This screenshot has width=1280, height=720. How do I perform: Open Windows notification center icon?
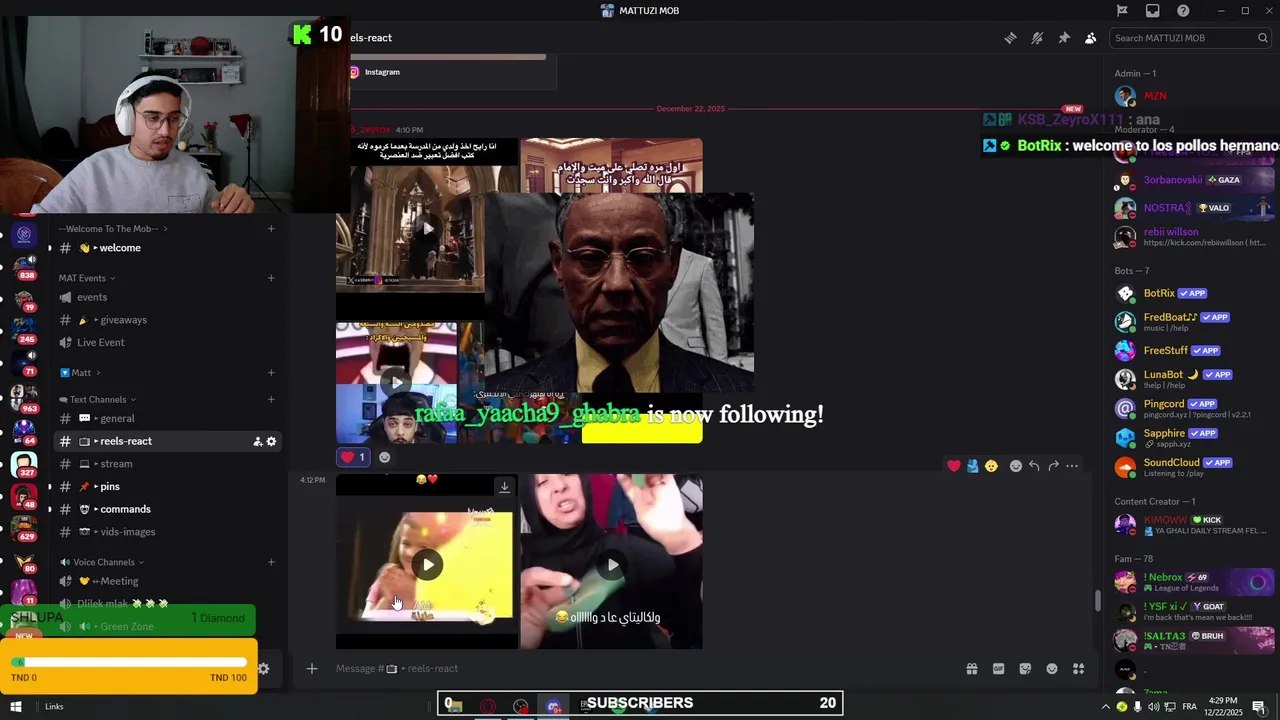pos(1258,707)
